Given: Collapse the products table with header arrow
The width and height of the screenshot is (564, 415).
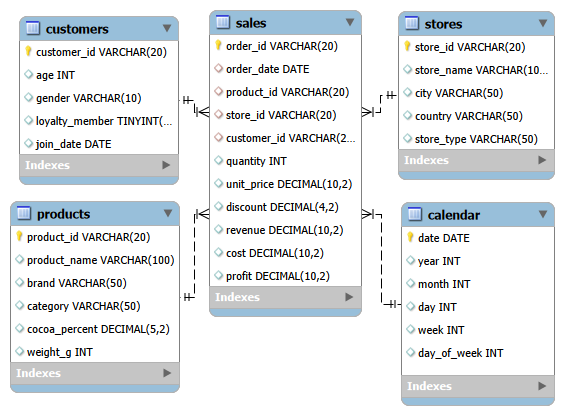Looking at the screenshot, I should click(x=168, y=213).
